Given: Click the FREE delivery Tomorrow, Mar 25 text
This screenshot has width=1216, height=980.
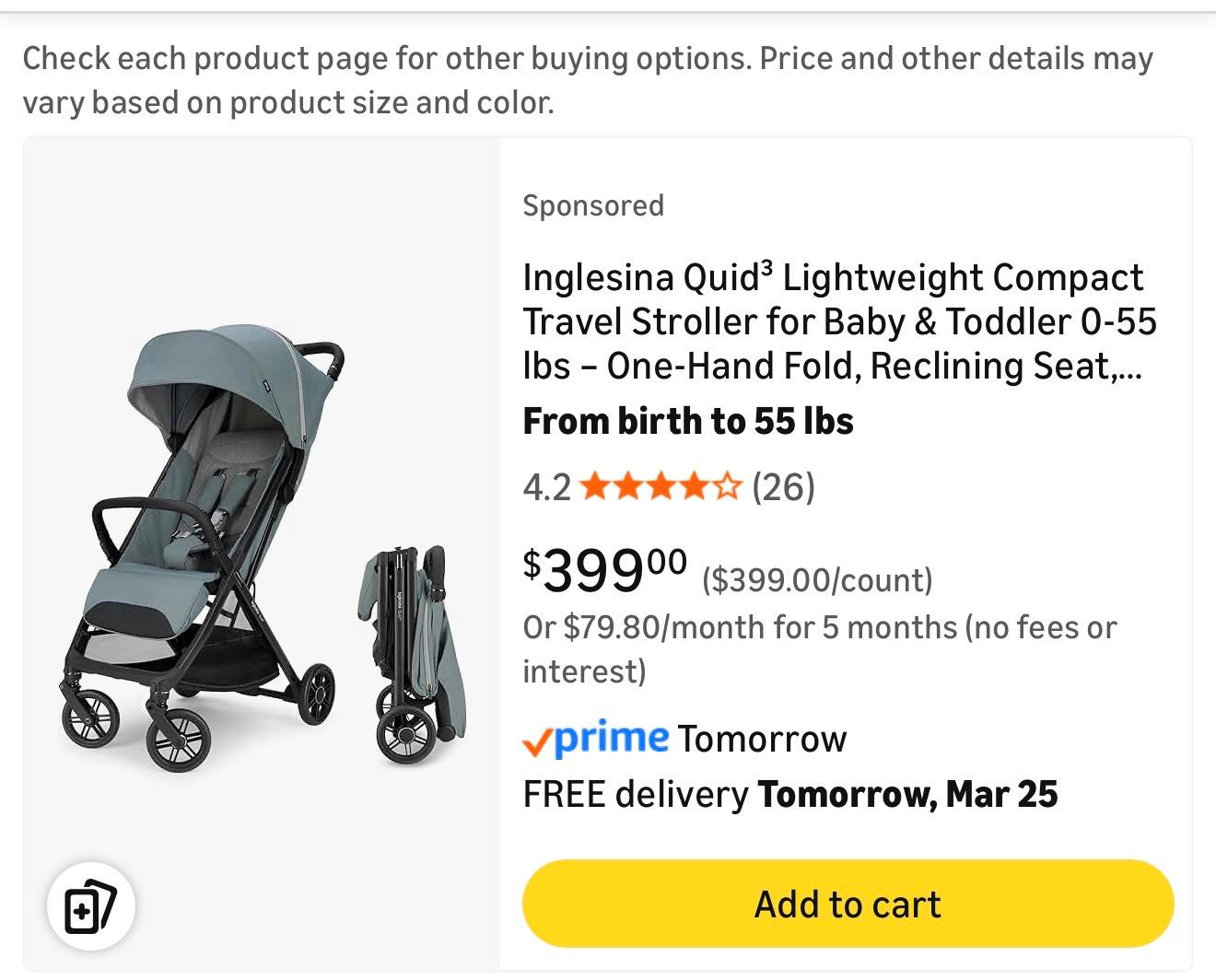Looking at the screenshot, I should pos(790,794).
